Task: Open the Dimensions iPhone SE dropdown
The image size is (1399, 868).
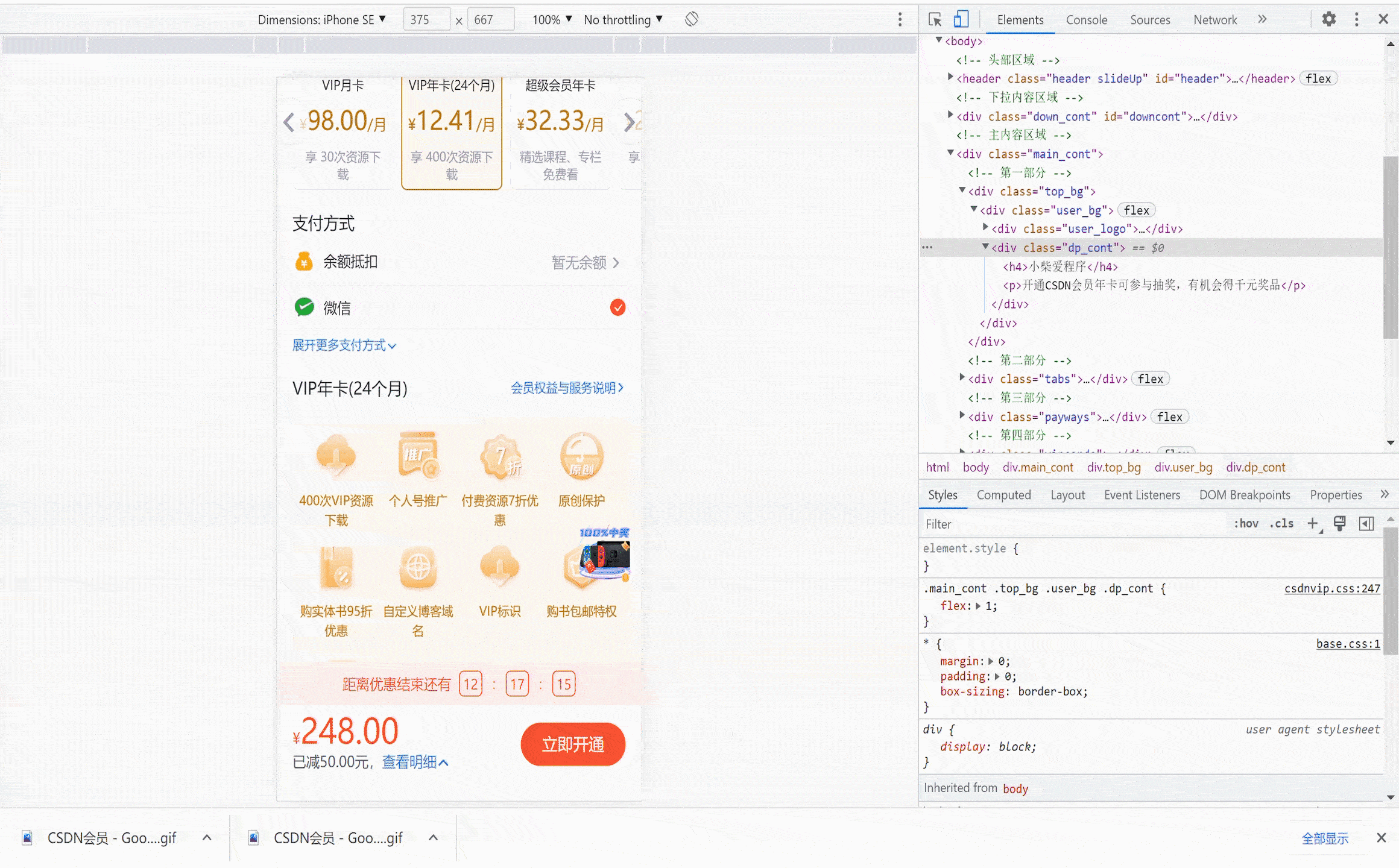Action: (322, 20)
